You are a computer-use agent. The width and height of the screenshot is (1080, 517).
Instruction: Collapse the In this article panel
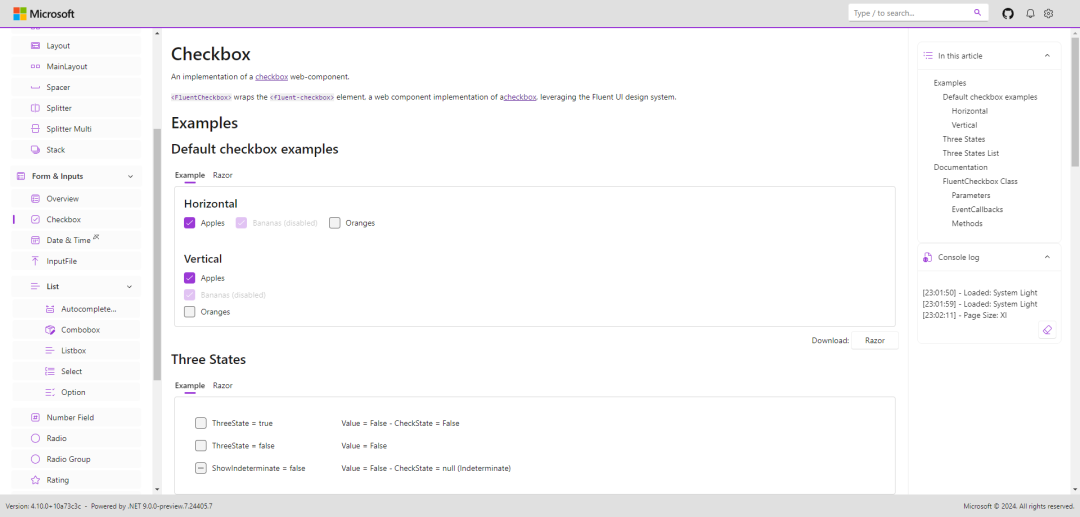click(x=1047, y=56)
